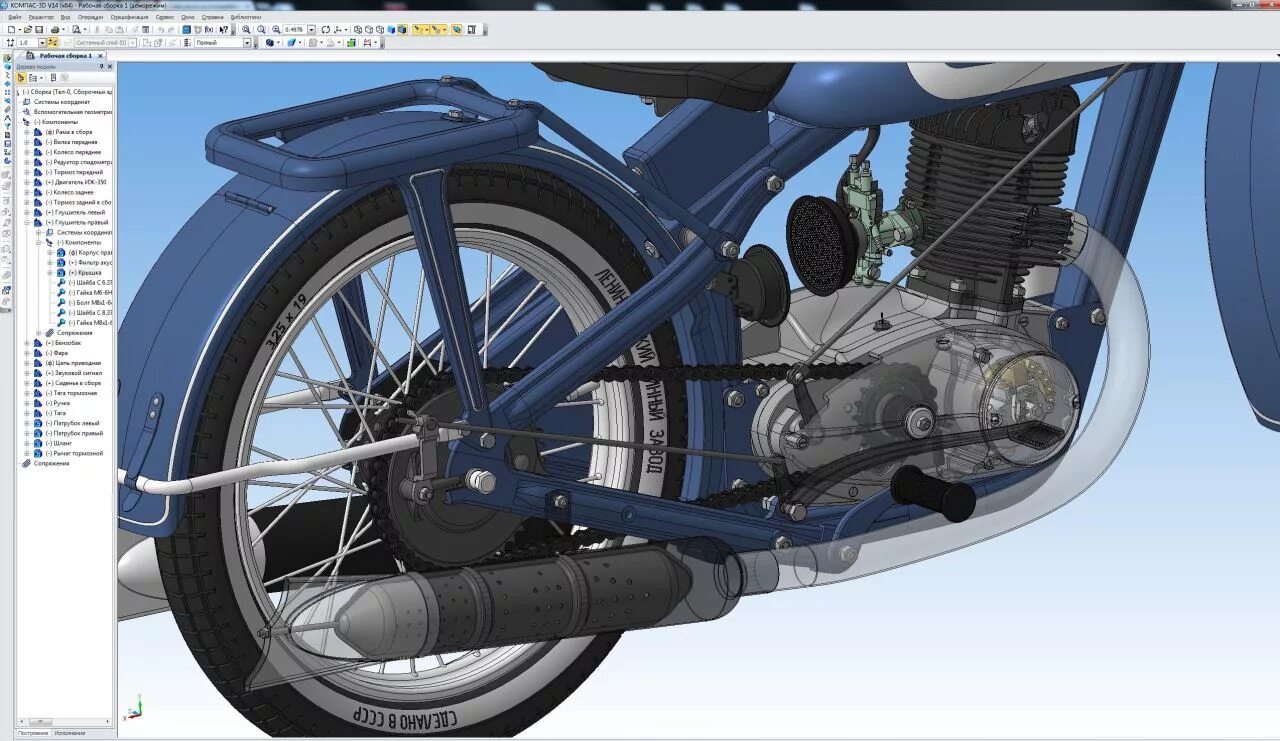Select Shaded with edges display icon

click(402, 29)
